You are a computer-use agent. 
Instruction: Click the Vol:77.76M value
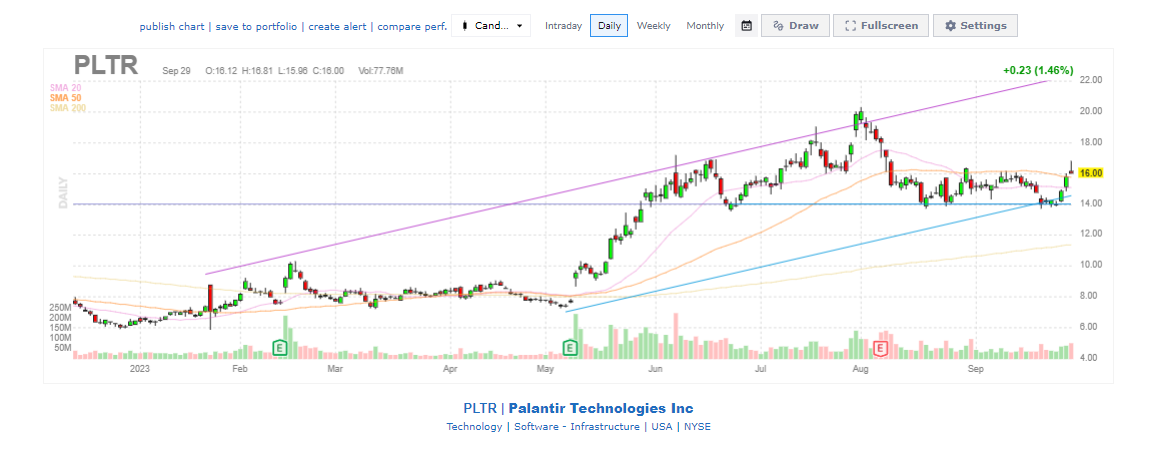click(380, 70)
